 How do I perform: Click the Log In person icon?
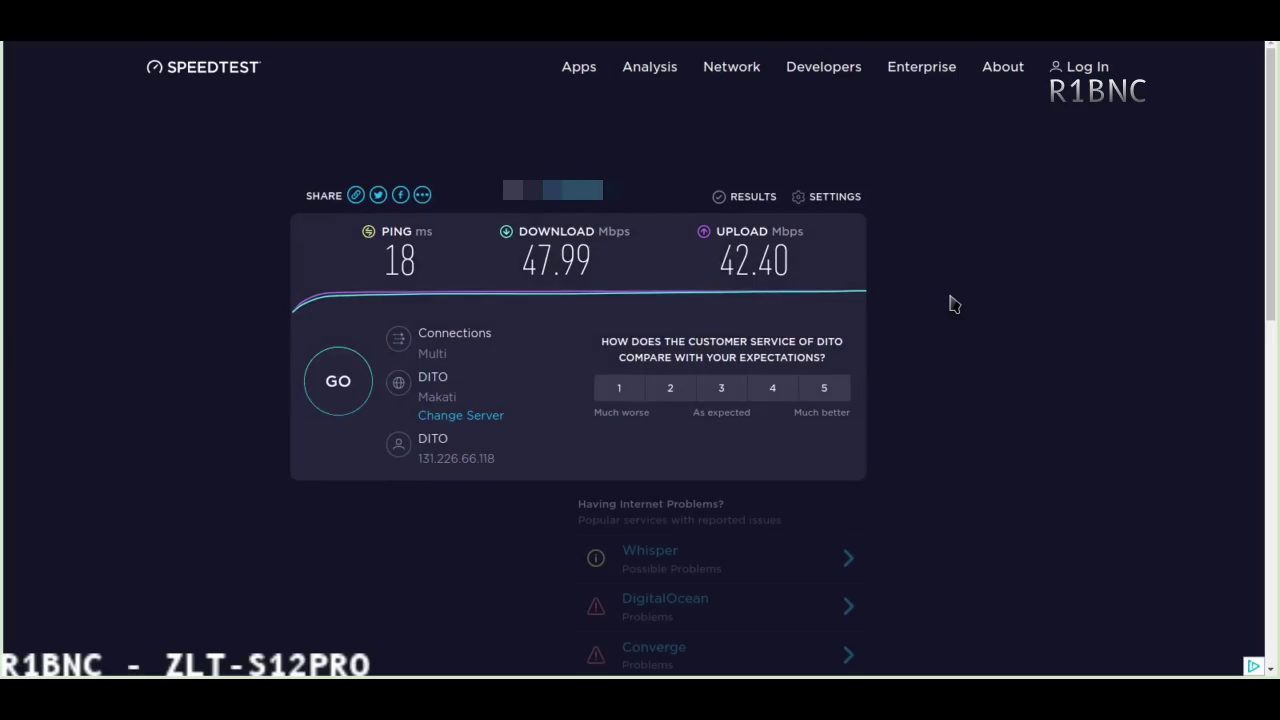click(x=1055, y=67)
